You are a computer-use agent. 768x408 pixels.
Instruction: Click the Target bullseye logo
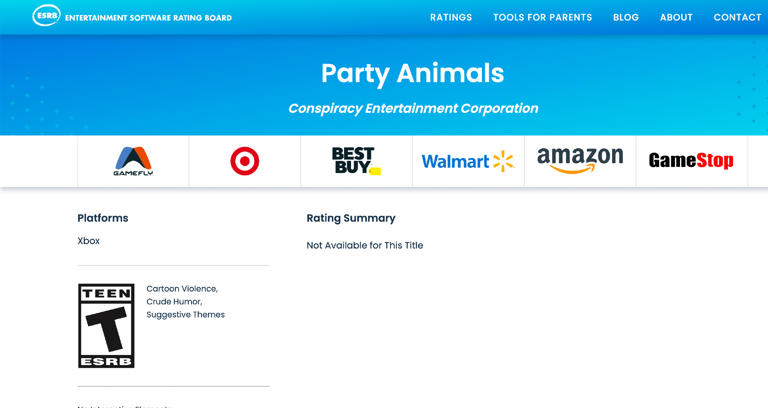click(245, 161)
